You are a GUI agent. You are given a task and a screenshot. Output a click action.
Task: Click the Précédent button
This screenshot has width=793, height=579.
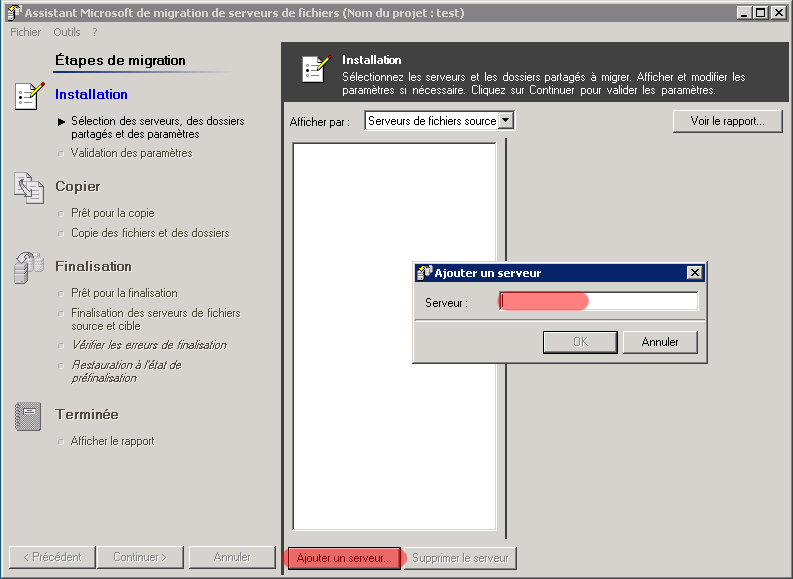pos(52,557)
